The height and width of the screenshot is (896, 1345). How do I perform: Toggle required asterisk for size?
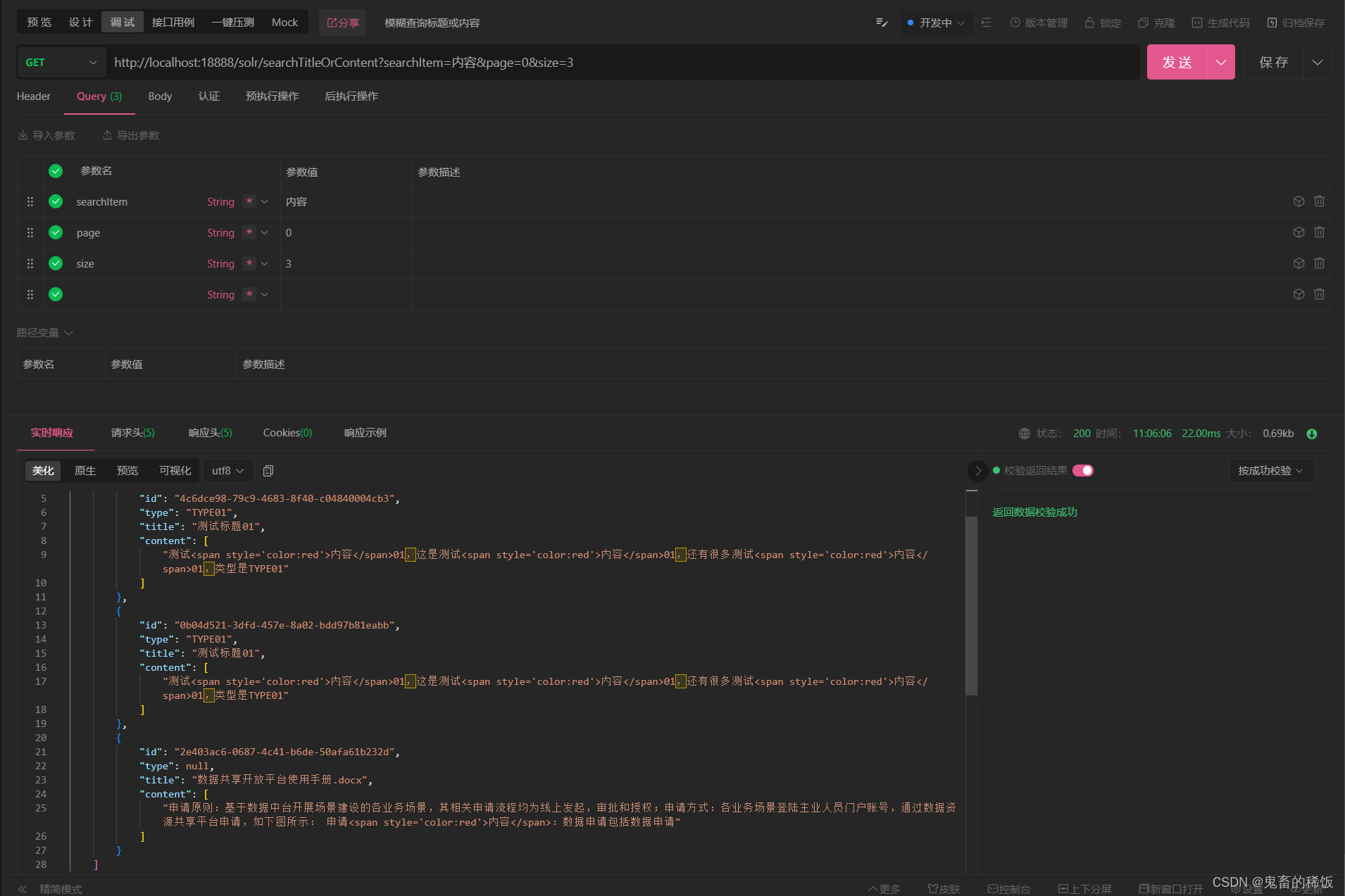(249, 263)
